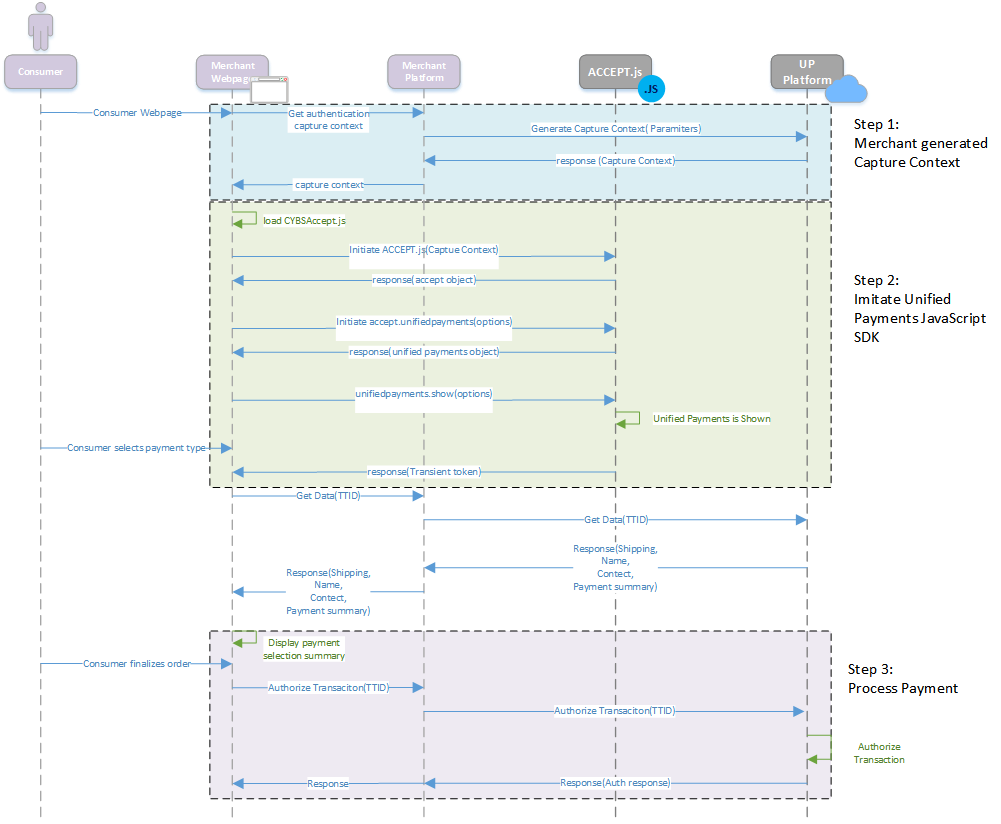Select the Merchant Platform lifeline box
This screenshot has height=824, width=1001.
point(424,71)
